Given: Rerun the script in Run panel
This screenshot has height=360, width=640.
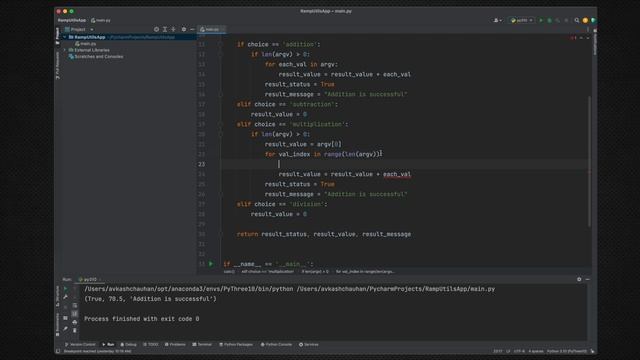Looking at the screenshot, I should [65, 289].
